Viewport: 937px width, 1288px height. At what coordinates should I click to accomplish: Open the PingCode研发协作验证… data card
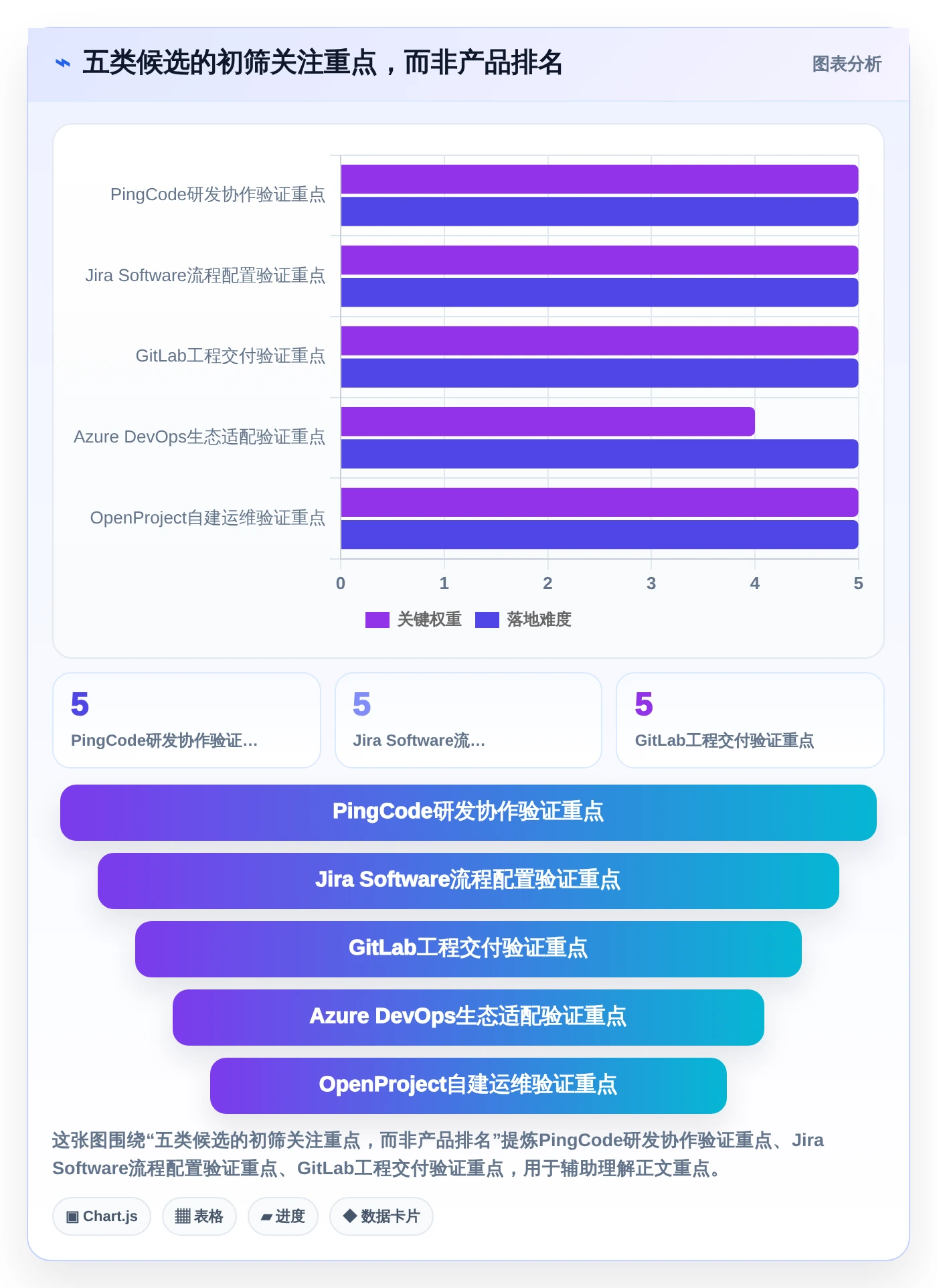[187, 720]
